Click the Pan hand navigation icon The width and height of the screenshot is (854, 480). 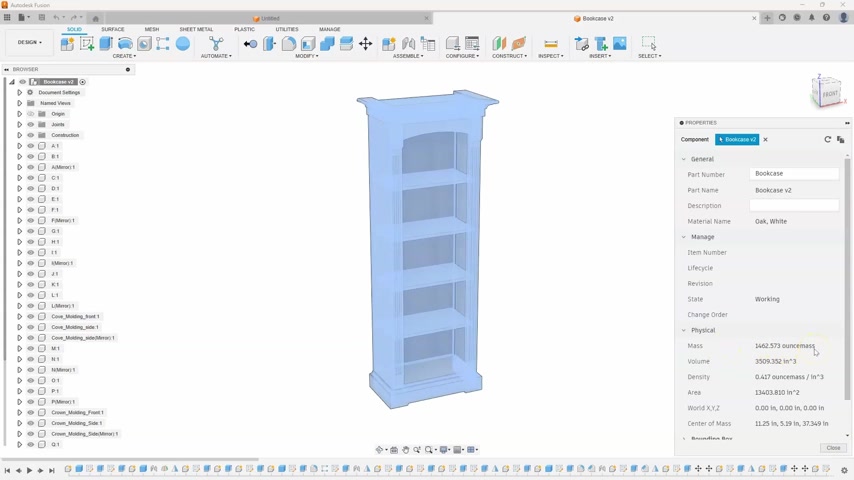(x=406, y=449)
